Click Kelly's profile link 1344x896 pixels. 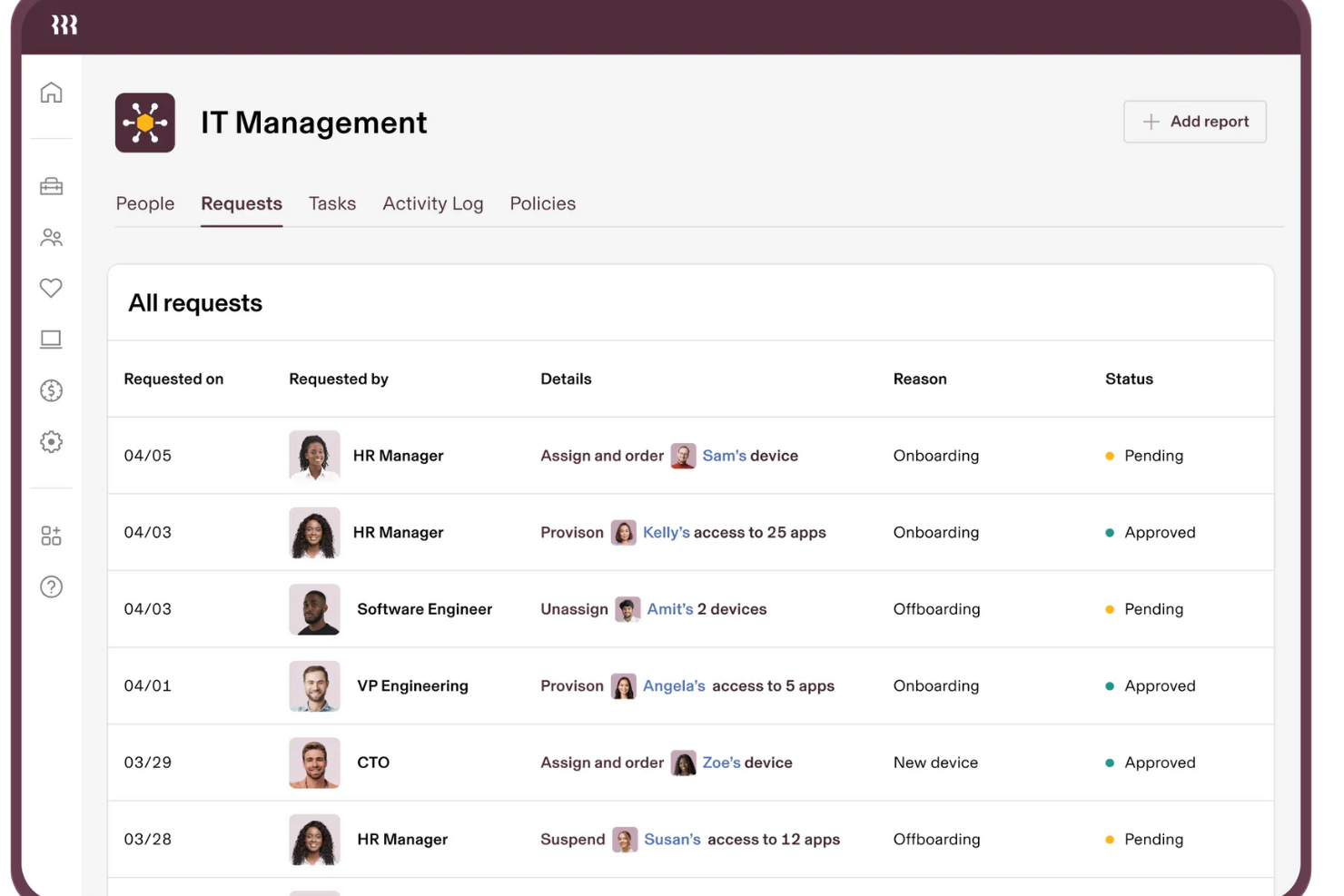tap(667, 532)
